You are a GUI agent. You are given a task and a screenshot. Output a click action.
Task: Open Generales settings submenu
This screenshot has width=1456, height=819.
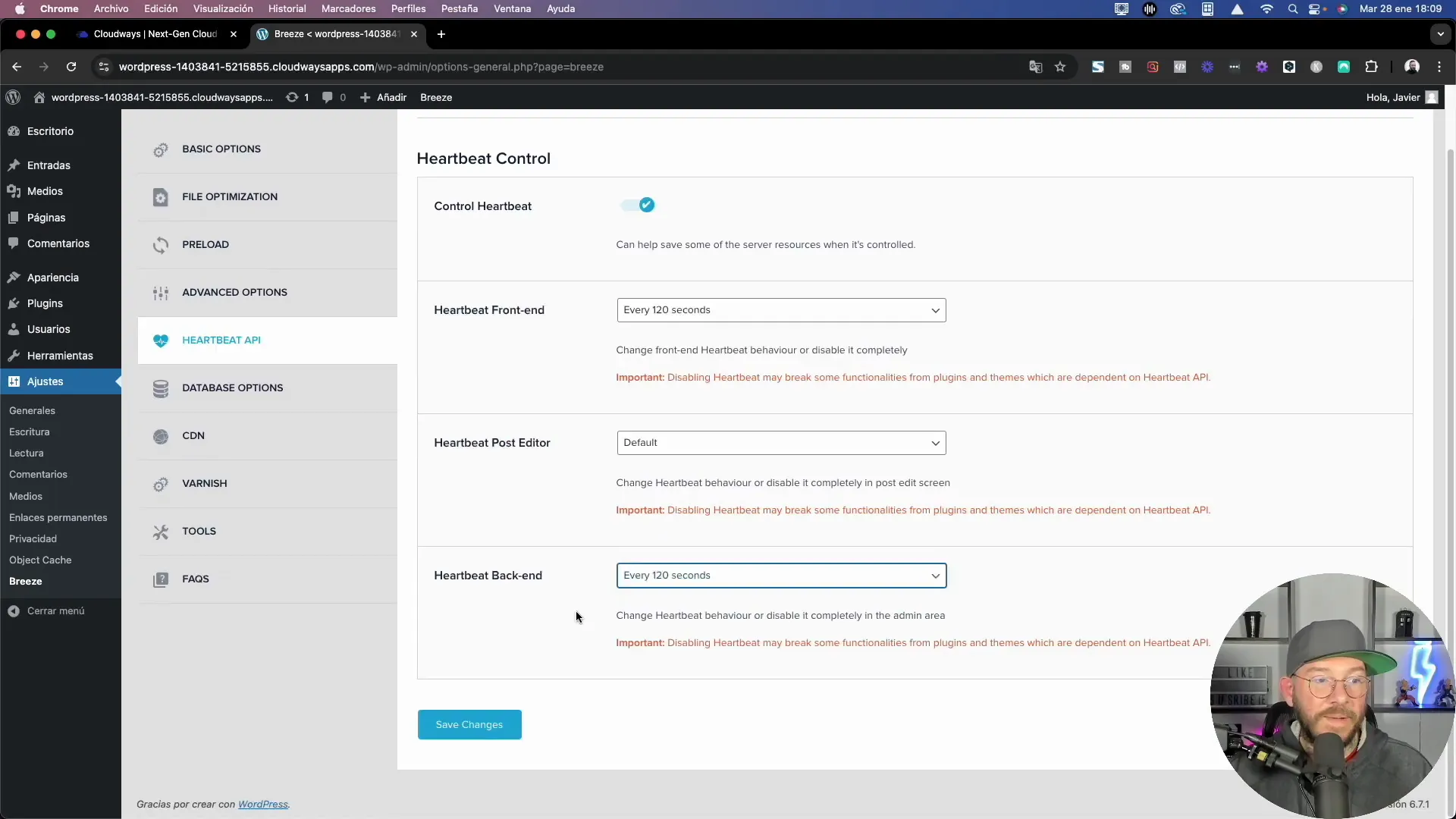click(32, 410)
